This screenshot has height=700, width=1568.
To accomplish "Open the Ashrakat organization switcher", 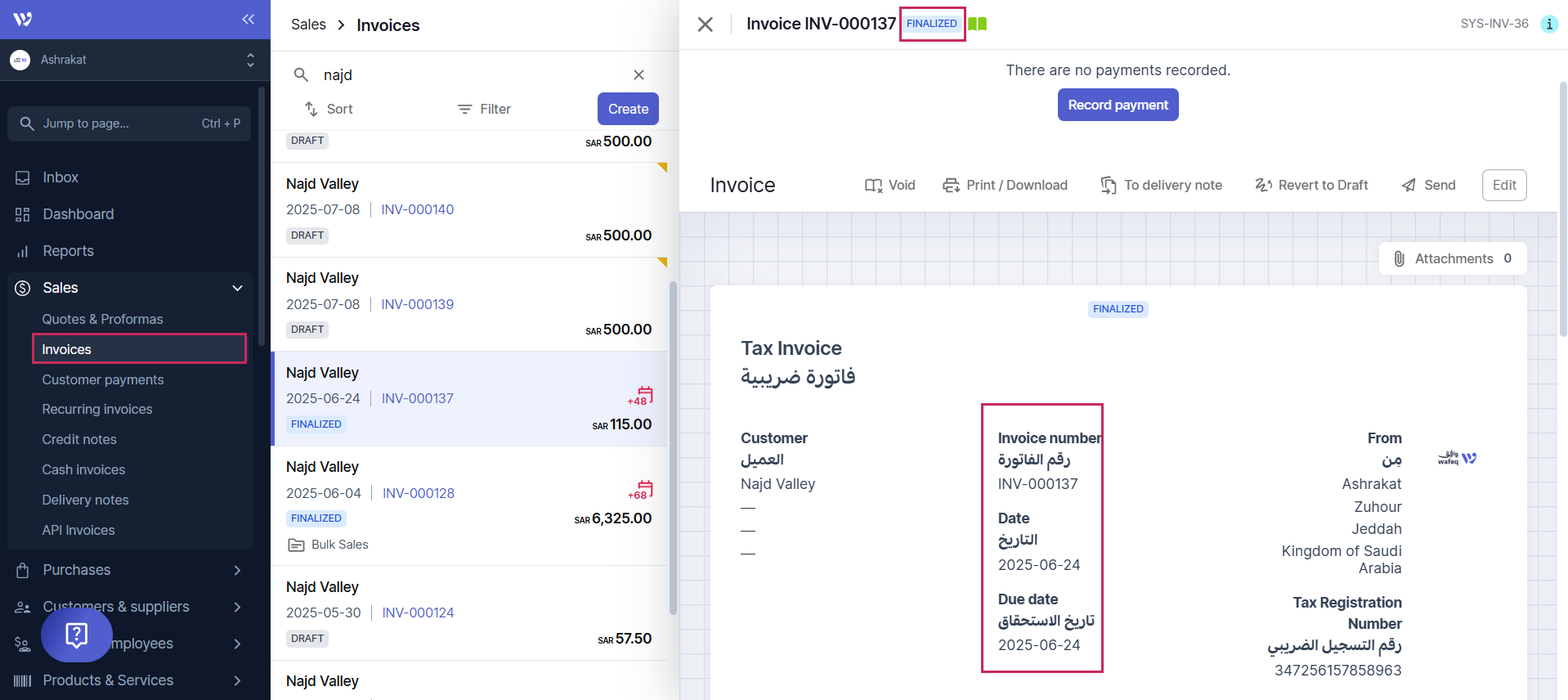I will [133, 60].
